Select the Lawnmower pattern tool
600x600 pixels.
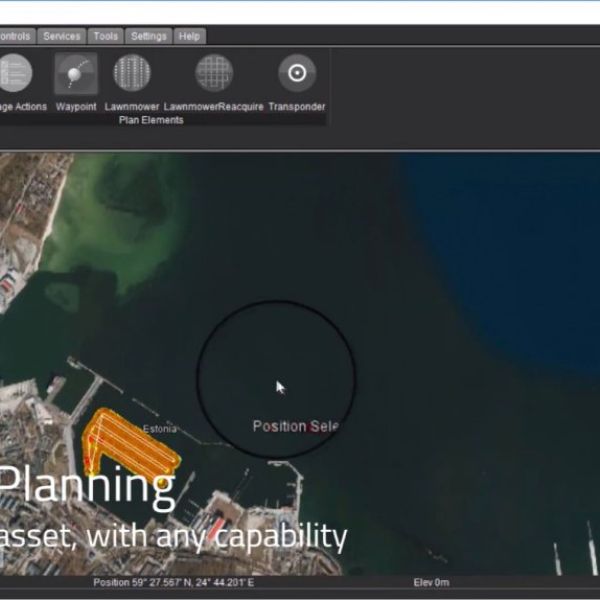click(x=132, y=74)
